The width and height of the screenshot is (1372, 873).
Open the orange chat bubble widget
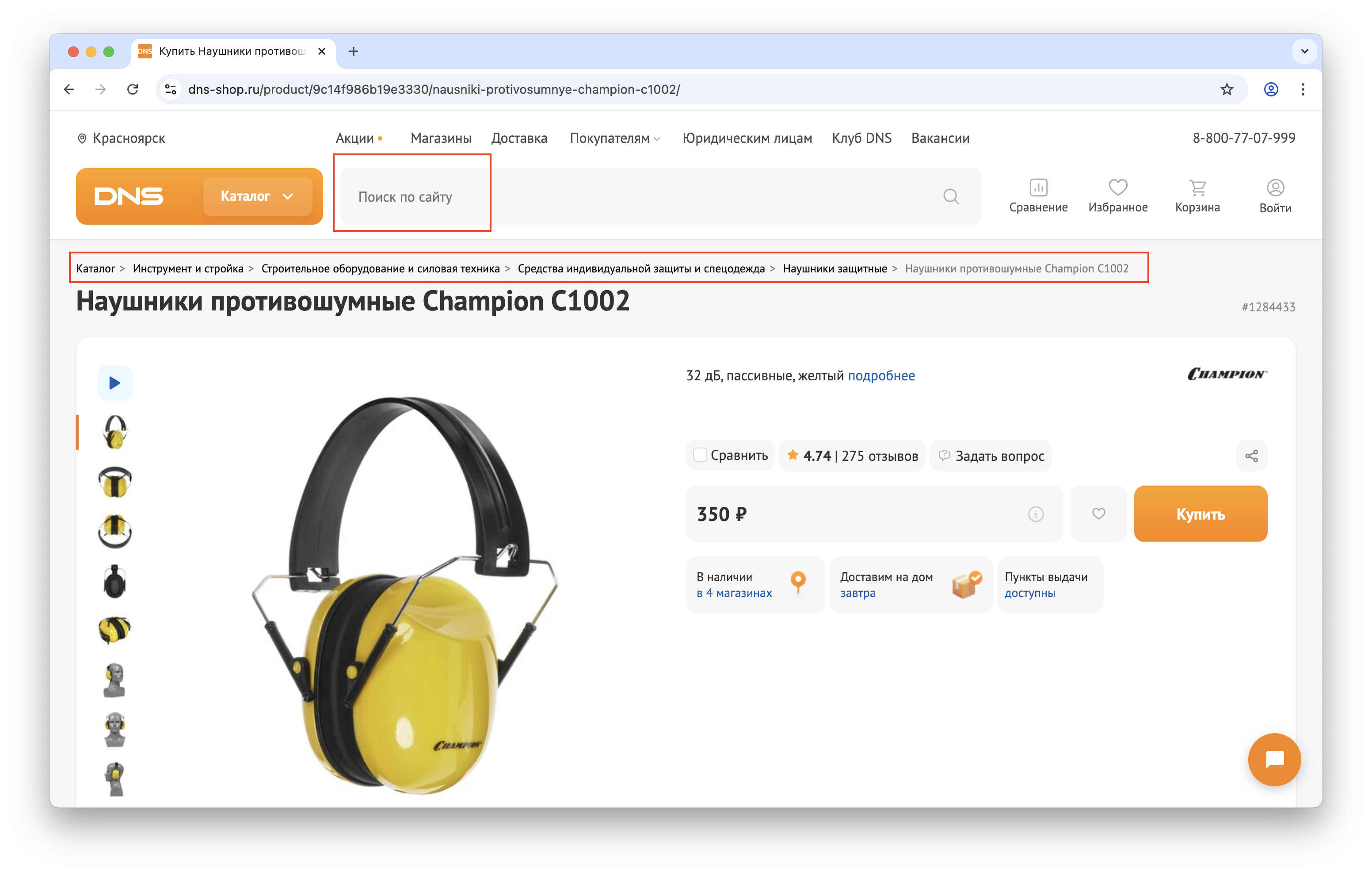point(1274,759)
